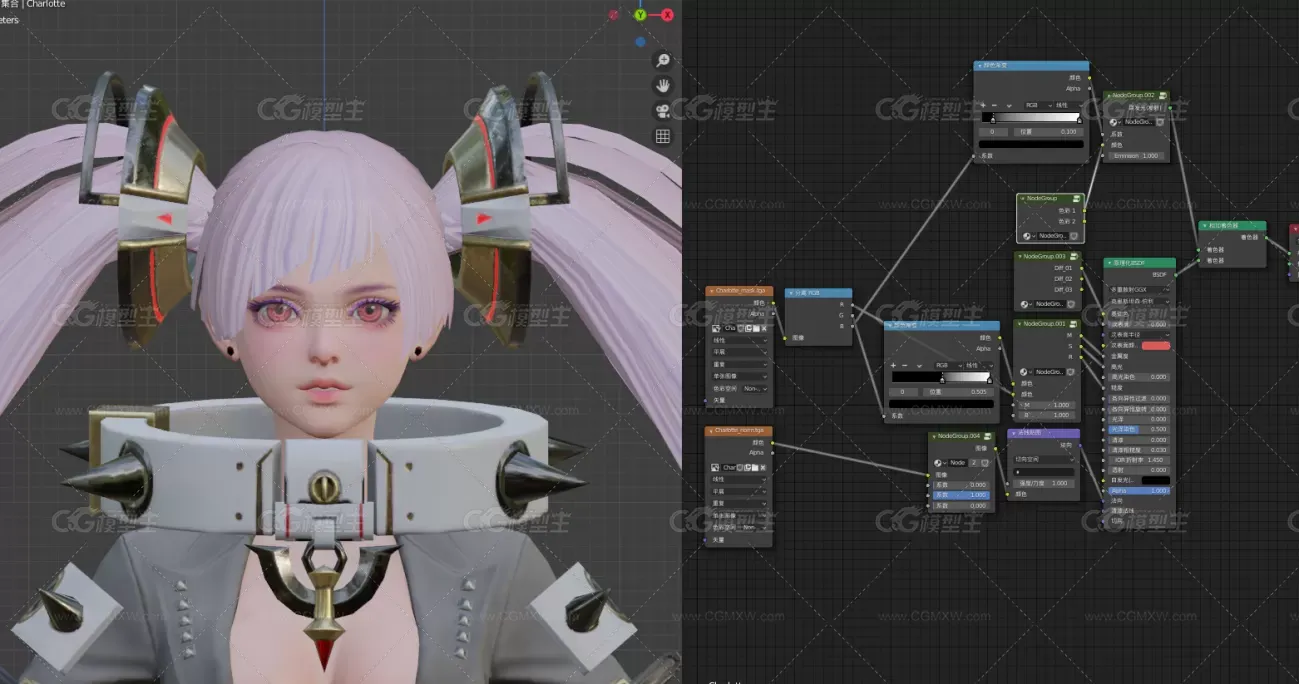Collapse the 分离 RGB node with its triangle
The height and width of the screenshot is (684, 1299).
coord(791,294)
